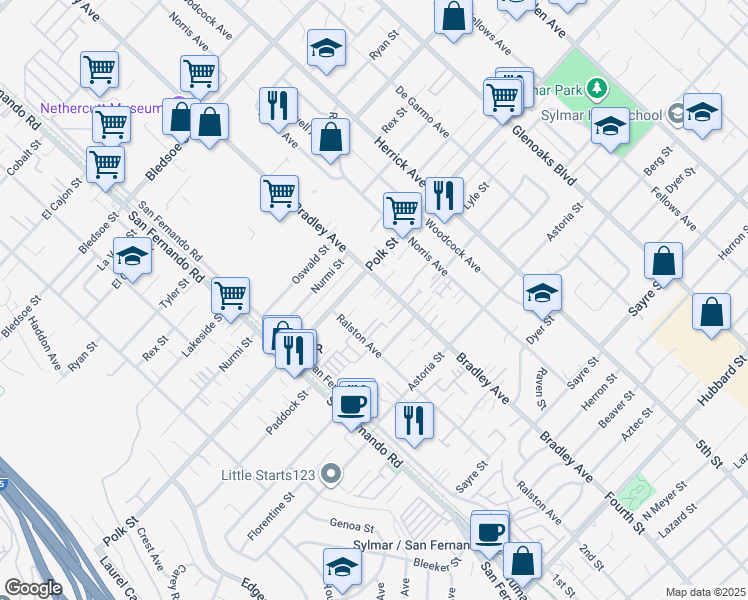Click the Glenoaks Blvd street label
The height and width of the screenshot is (600, 748).
tap(544, 155)
